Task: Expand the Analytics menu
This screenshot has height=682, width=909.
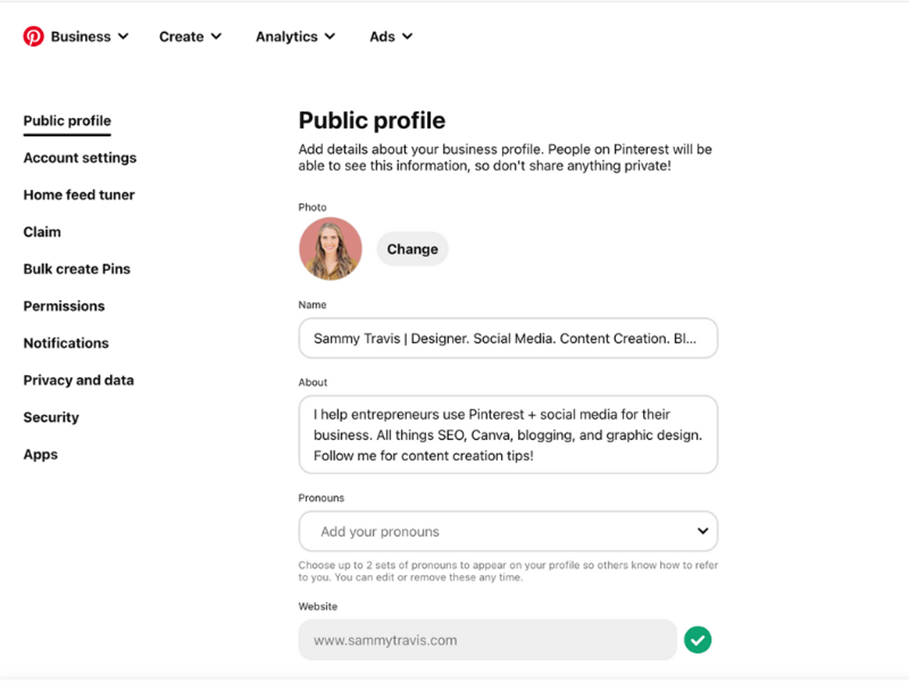Action: (295, 37)
